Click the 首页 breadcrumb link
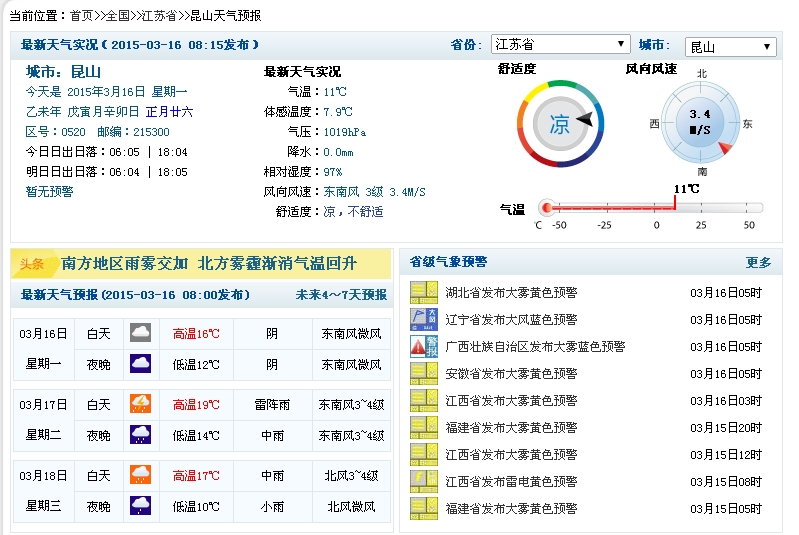799x535 pixels. [x=81, y=16]
